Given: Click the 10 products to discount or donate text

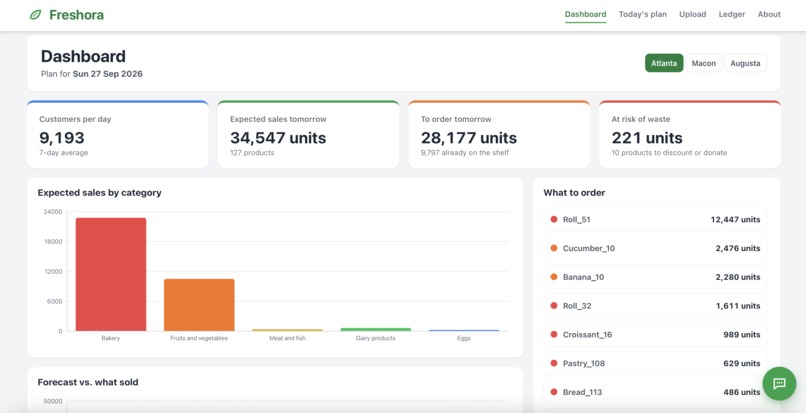Looking at the screenshot, I should (669, 153).
